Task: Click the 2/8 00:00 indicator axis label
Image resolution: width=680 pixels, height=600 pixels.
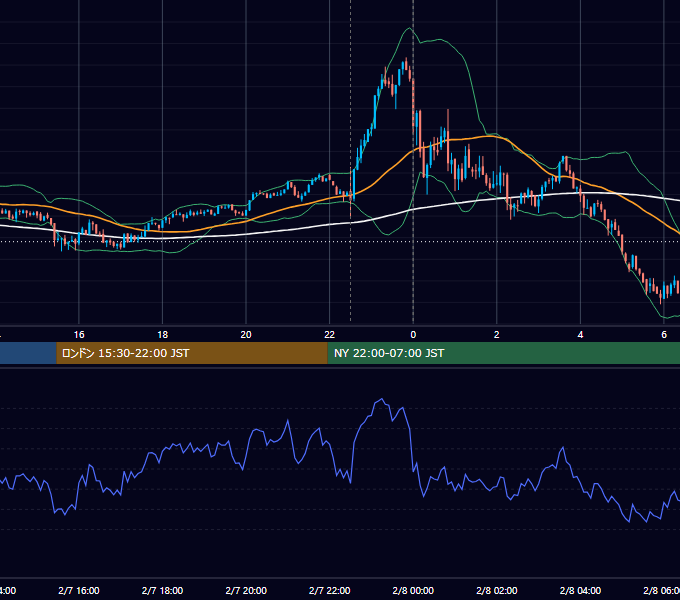Action: (x=413, y=590)
